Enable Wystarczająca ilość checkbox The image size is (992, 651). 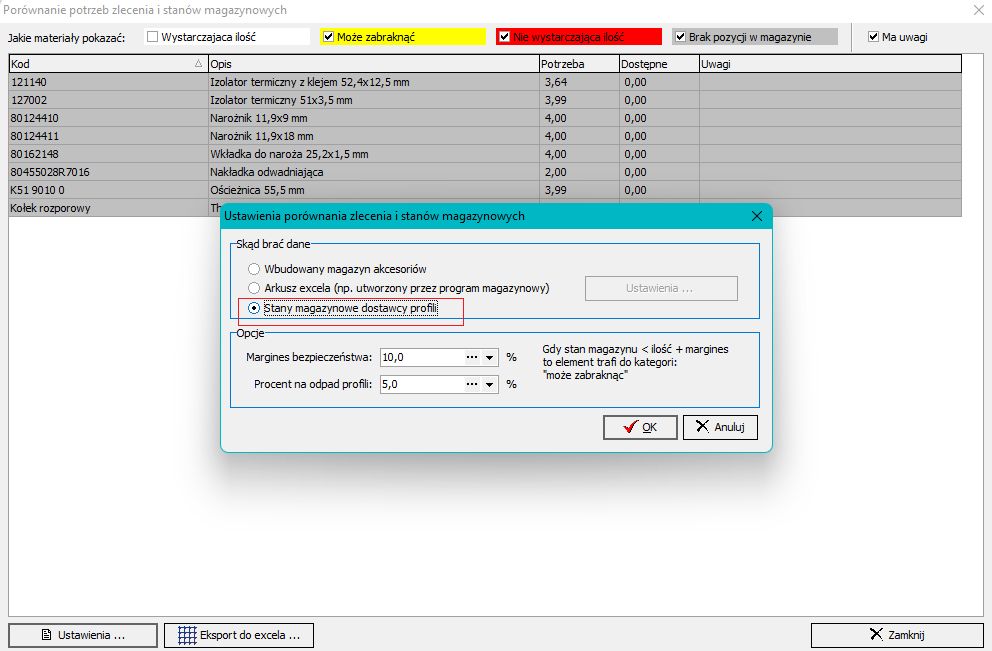click(153, 37)
